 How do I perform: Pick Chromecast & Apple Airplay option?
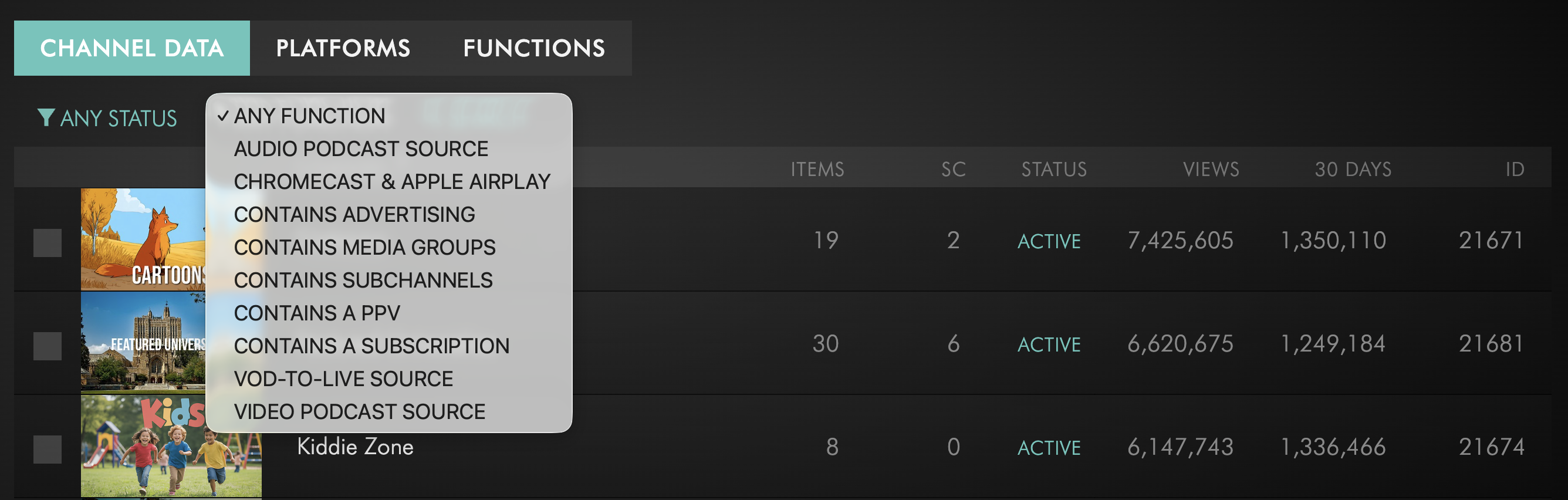391,181
